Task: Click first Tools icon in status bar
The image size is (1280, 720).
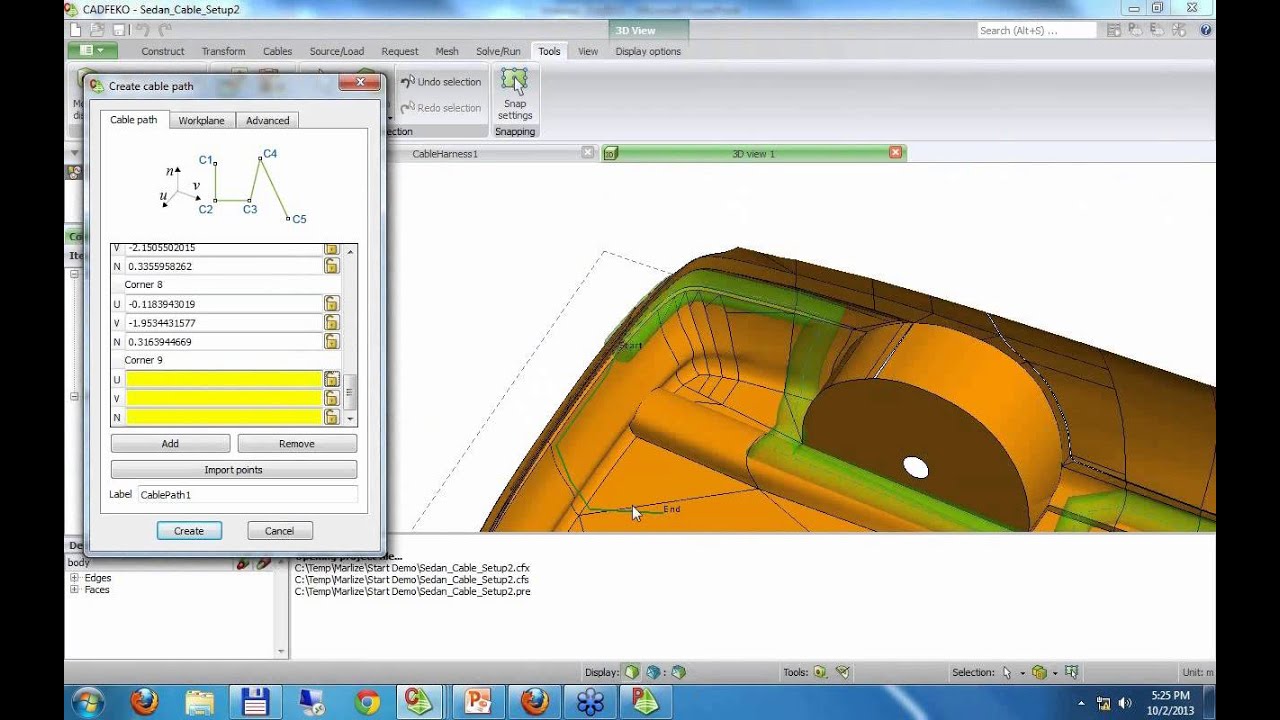Action: point(820,673)
